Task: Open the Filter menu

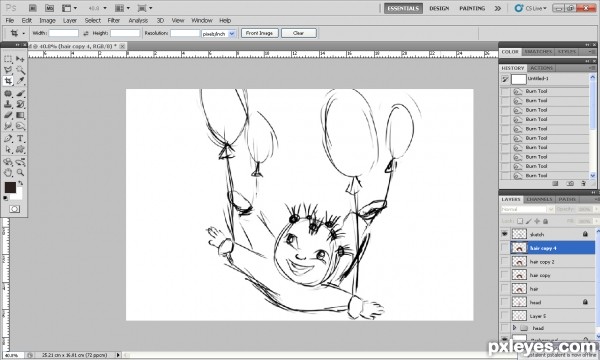Action: pos(114,20)
